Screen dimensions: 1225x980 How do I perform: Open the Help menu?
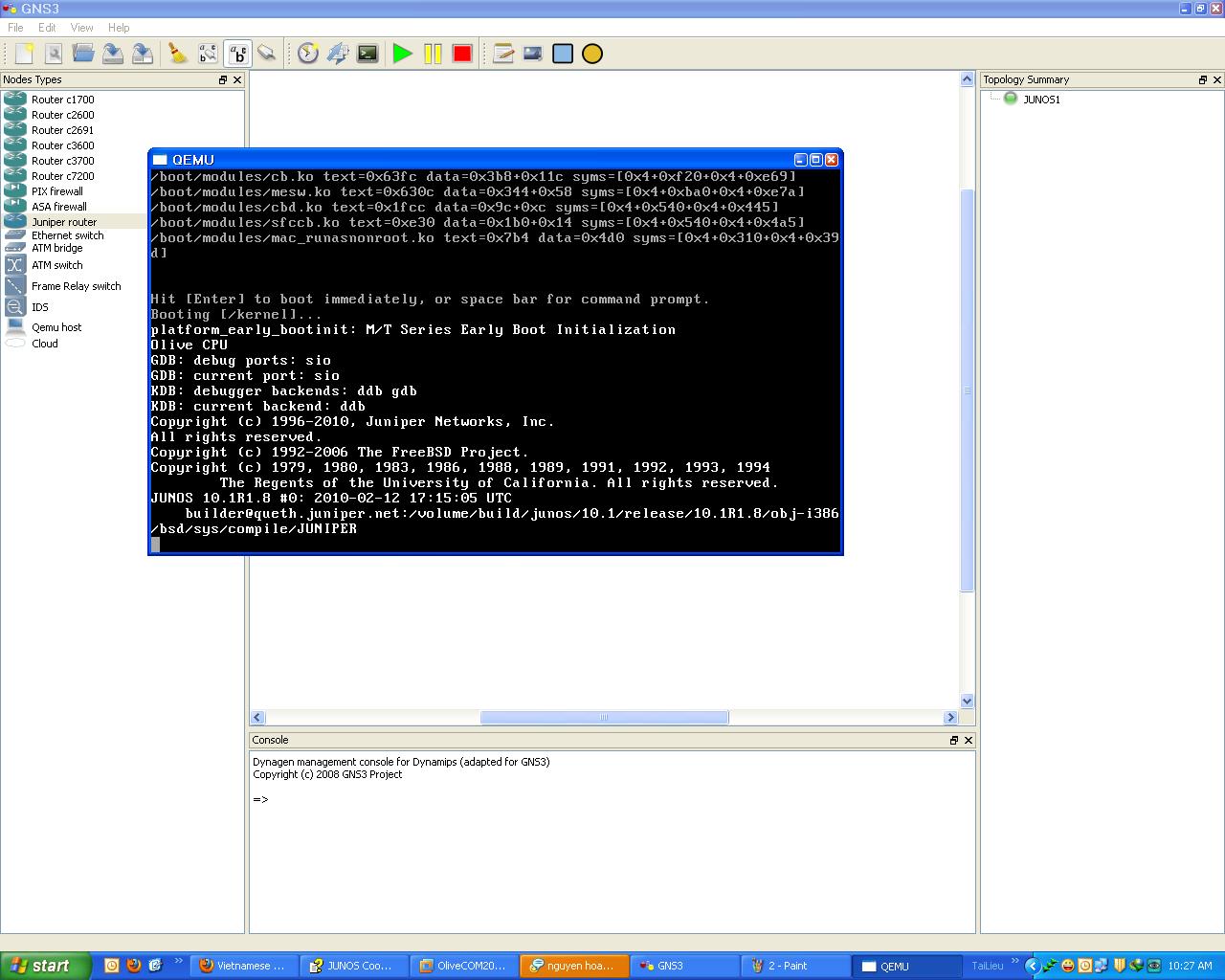click(119, 28)
